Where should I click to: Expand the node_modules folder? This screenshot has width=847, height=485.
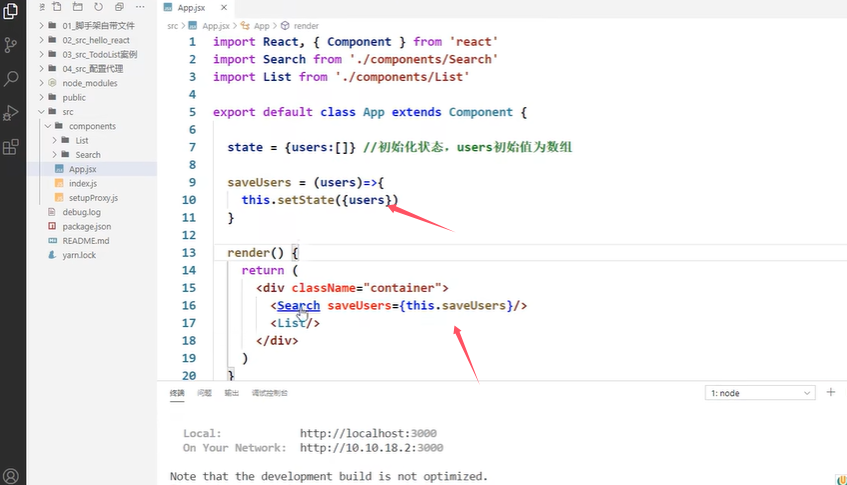(x=92, y=83)
